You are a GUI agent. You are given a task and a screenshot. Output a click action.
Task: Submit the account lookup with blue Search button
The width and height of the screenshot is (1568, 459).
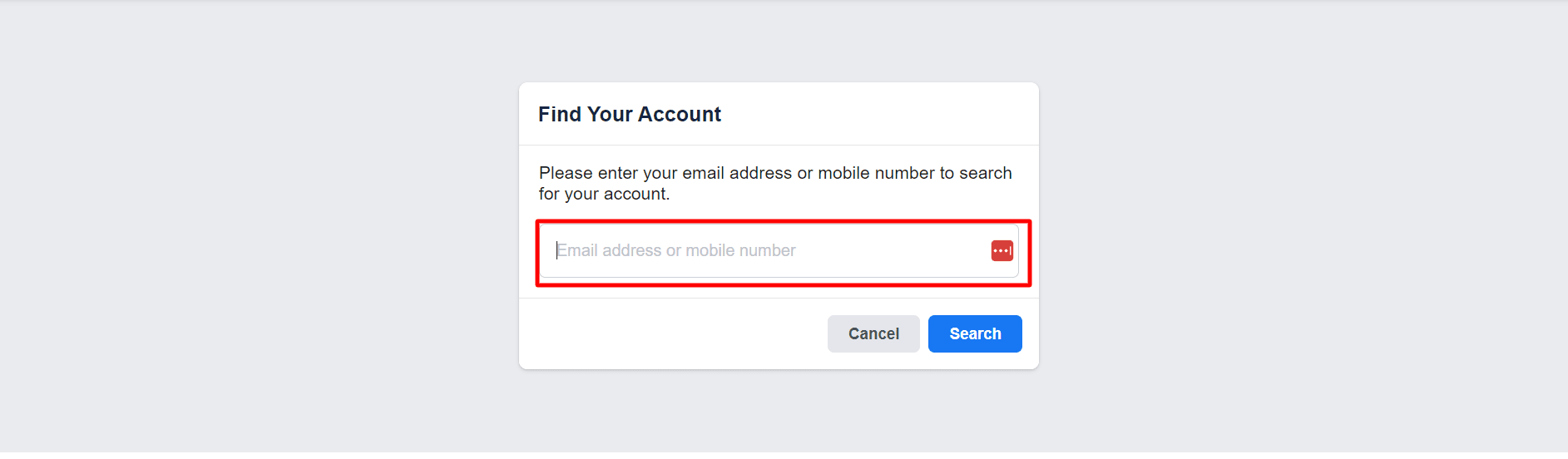click(975, 333)
